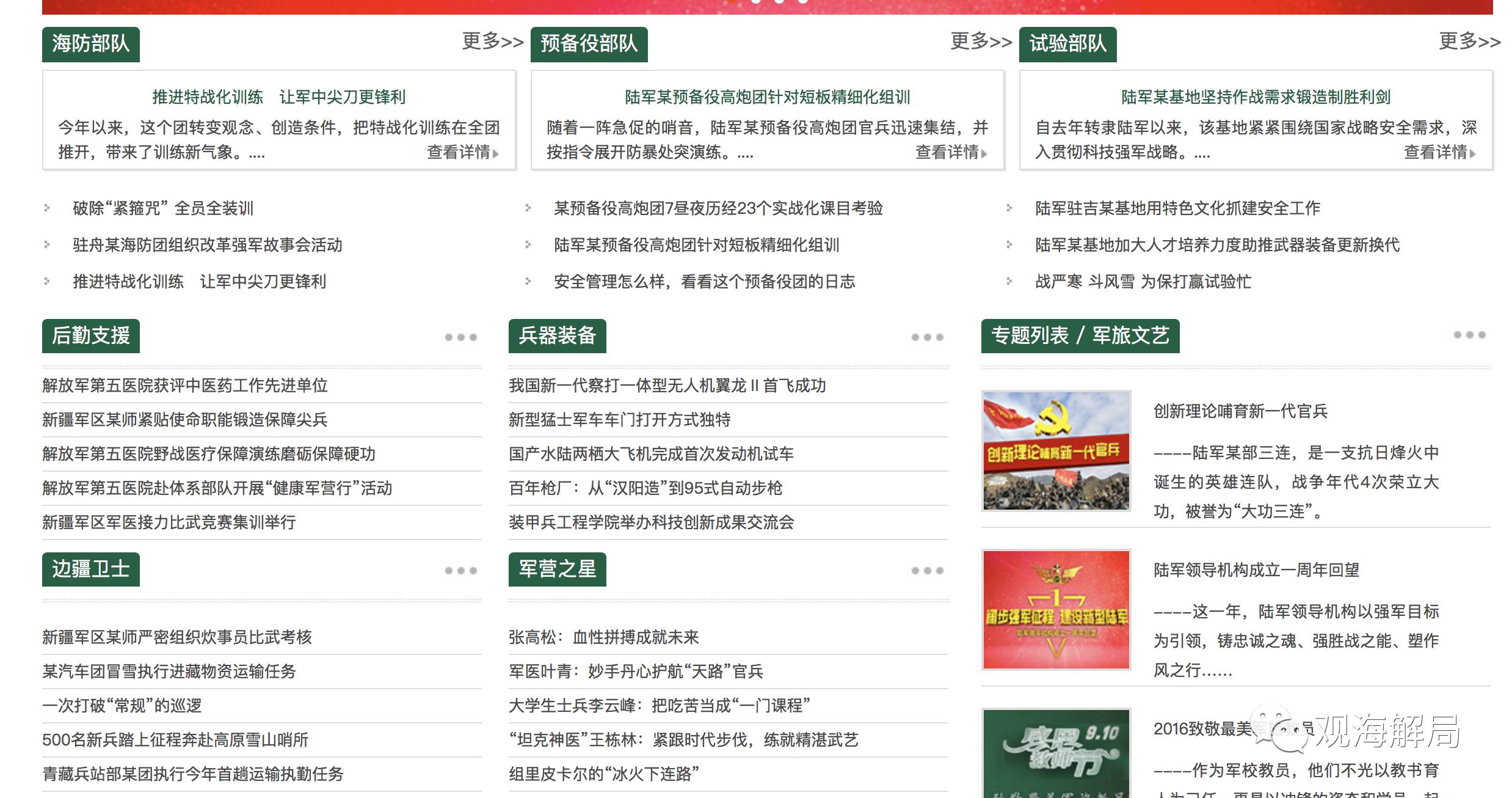Viewport: 1512px width, 798px height.
Task: Open red thumbnail for 陆军领导机构成立一周年回望
Action: click(1056, 610)
